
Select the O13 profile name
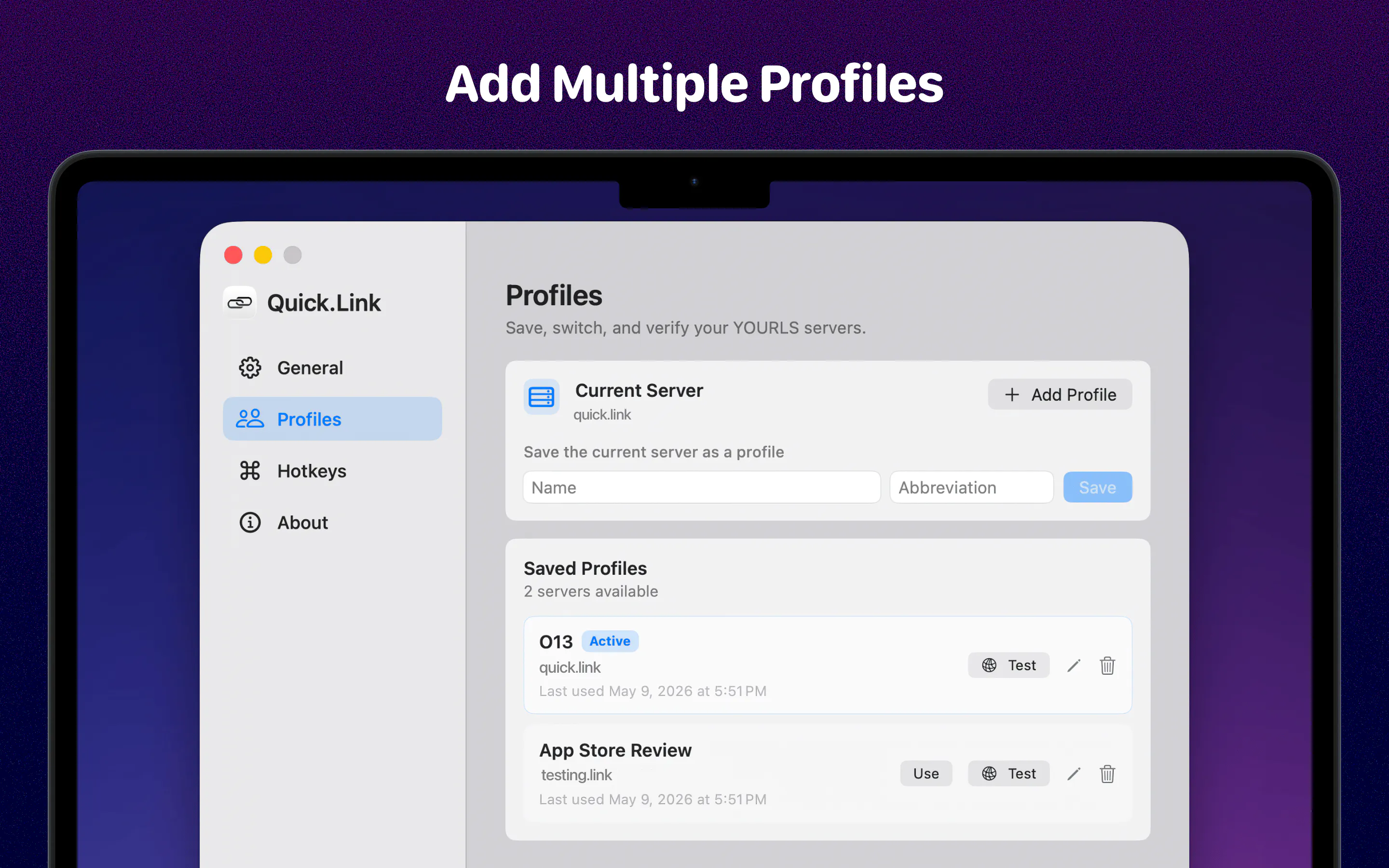tap(556, 642)
